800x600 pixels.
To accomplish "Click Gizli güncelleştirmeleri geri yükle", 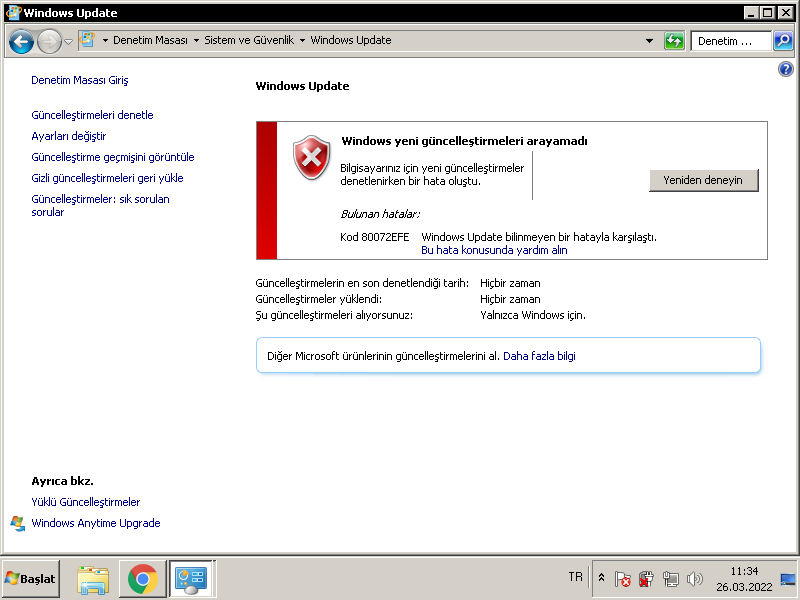I will click(x=107, y=178).
